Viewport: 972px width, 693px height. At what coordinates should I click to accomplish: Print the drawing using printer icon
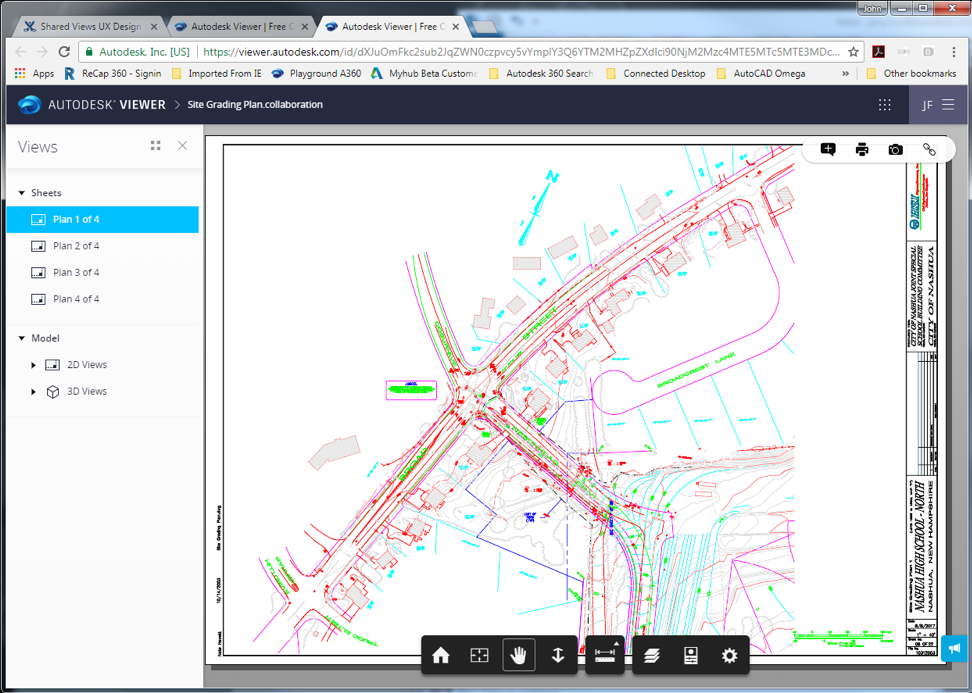[x=862, y=149]
